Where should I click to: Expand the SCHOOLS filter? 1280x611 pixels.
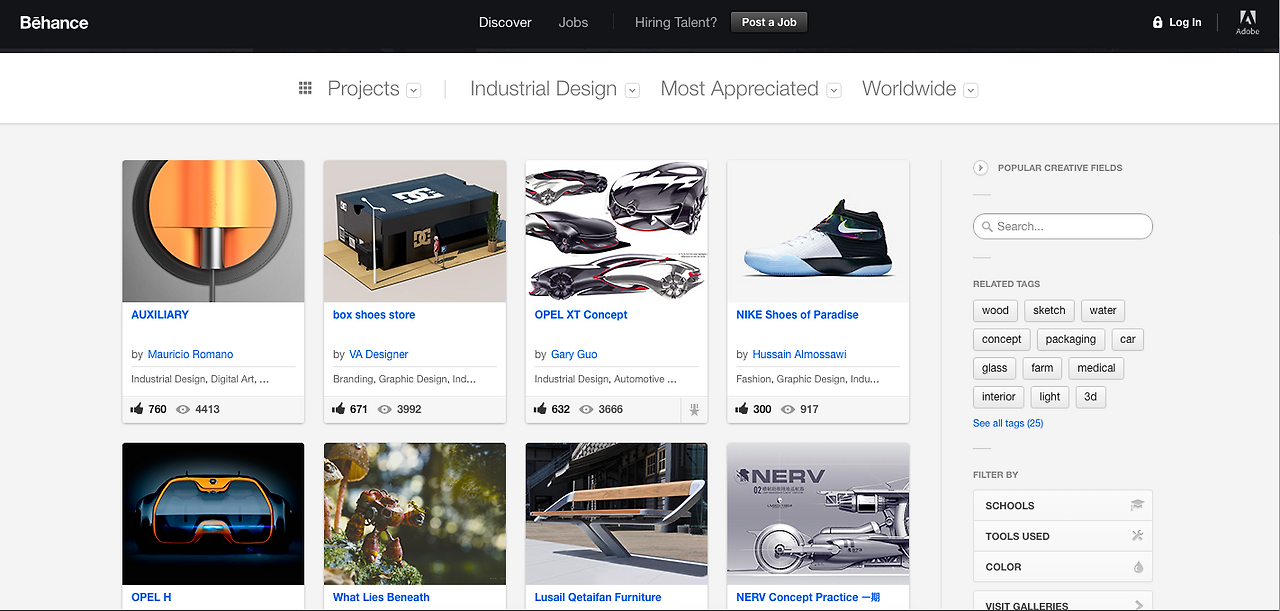[x=1063, y=505]
